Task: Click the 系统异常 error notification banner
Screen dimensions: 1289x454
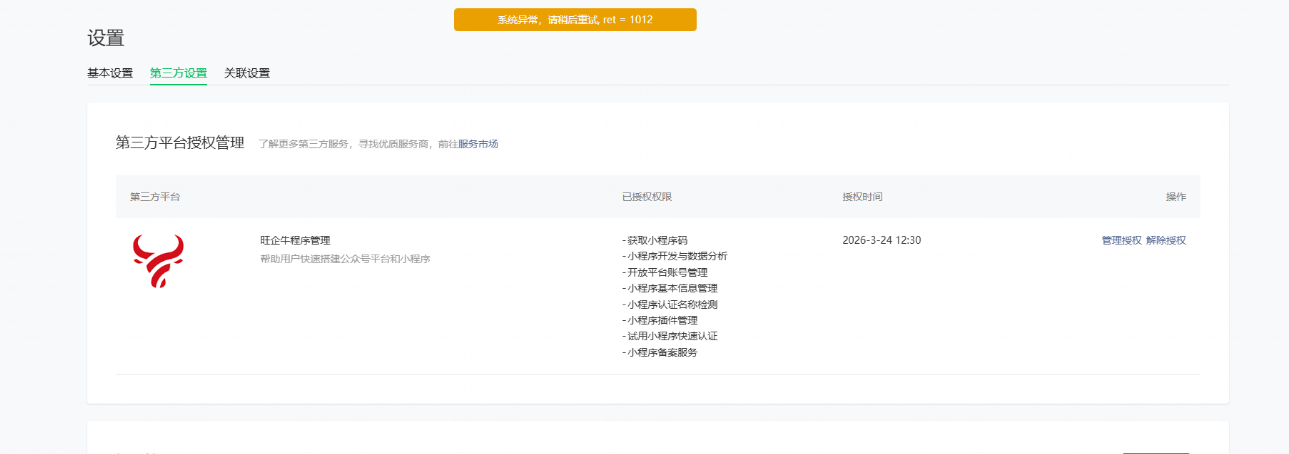Action: click(x=575, y=20)
